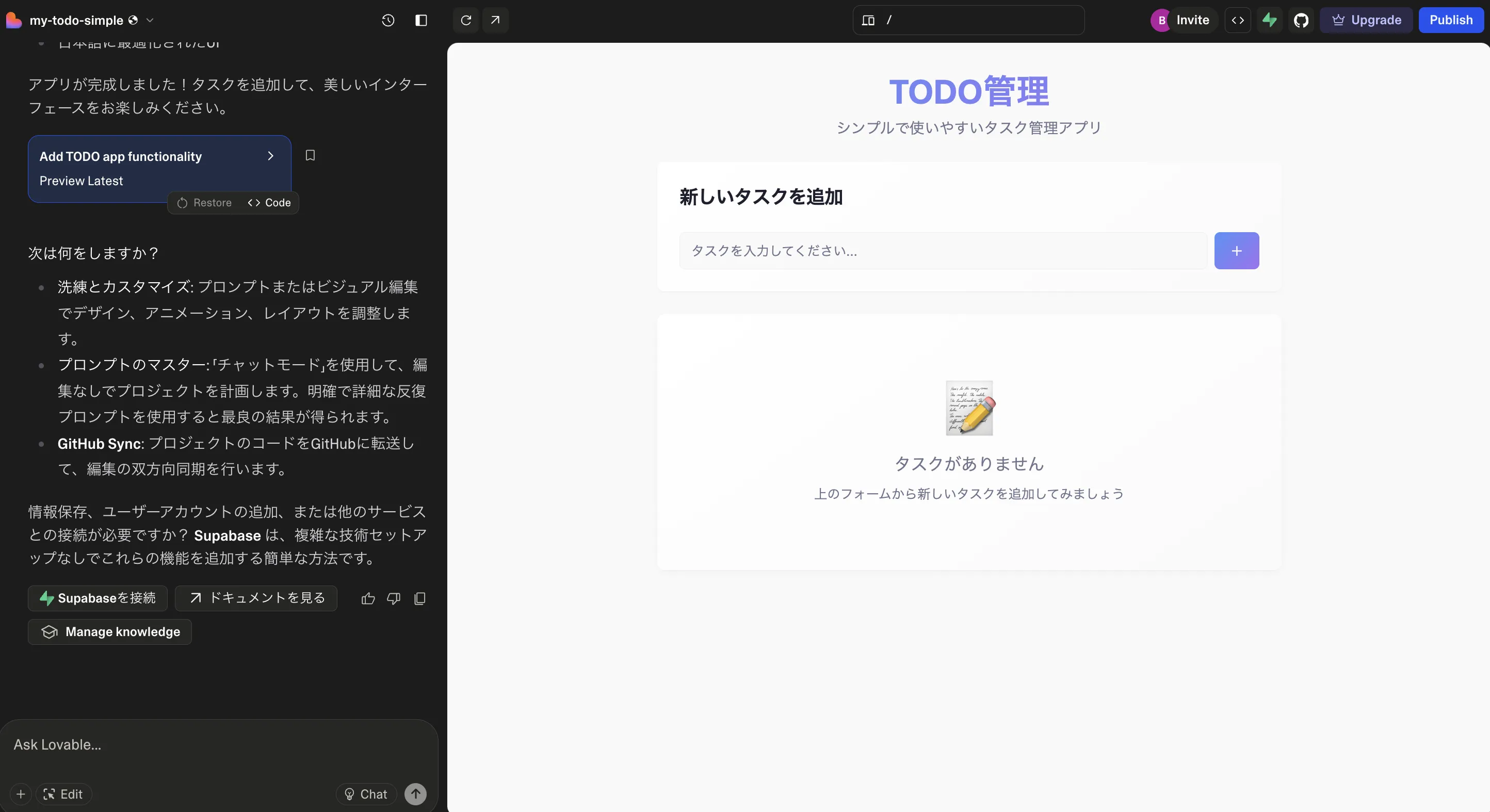Open the version history panel
This screenshot has width=1490, height=812.
pyautogui.click(x=387, y=20)
